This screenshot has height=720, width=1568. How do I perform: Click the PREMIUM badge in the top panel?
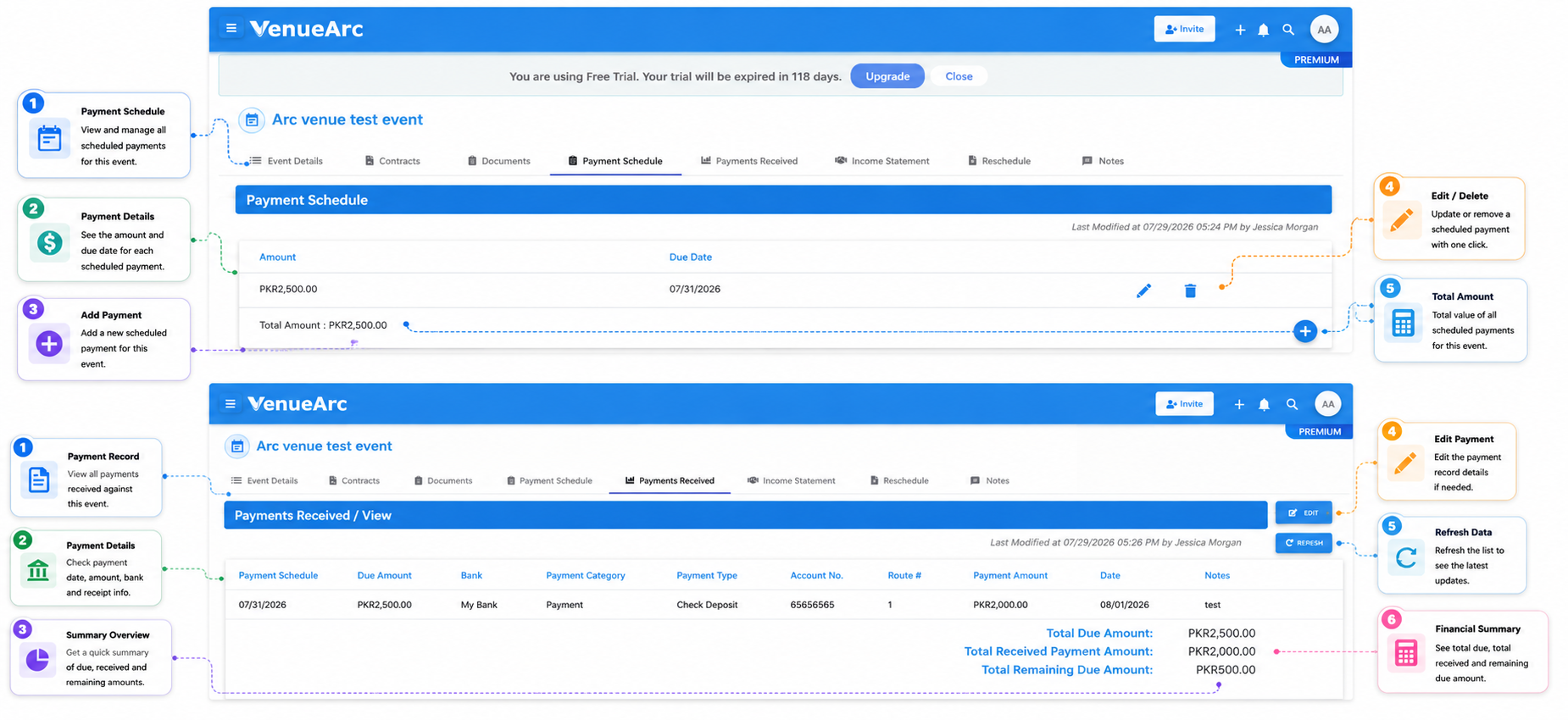[1316, 60]
